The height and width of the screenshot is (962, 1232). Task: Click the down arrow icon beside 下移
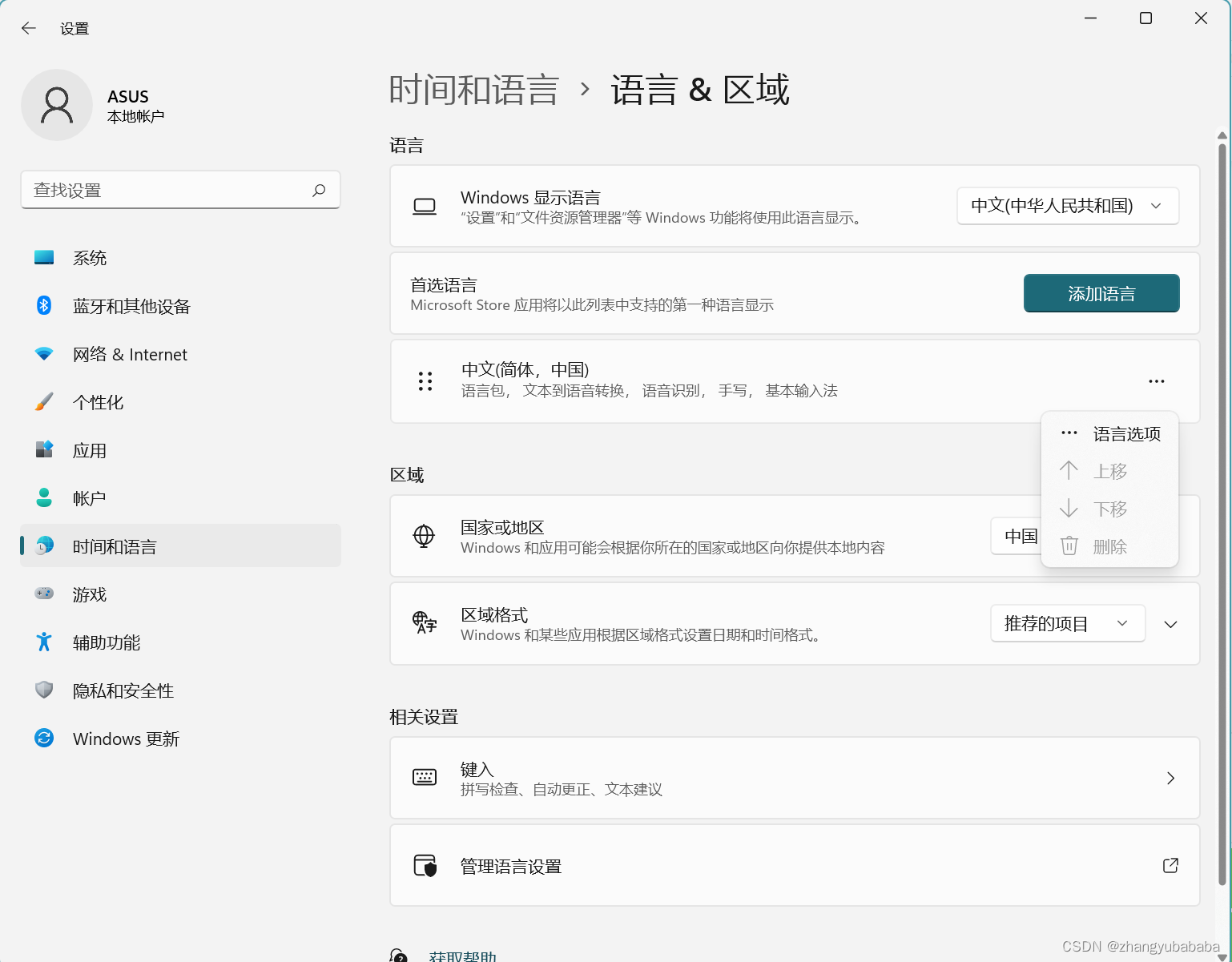[1069, 508]
